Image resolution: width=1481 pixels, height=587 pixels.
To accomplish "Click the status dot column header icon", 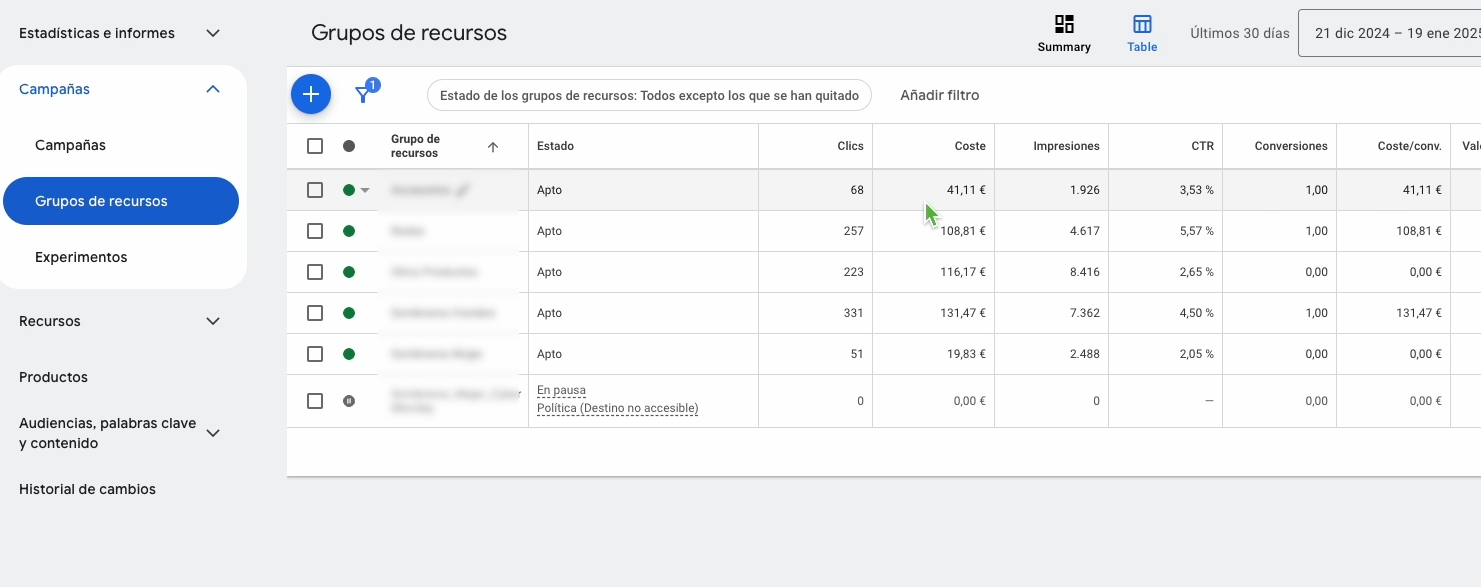I will 349,146.
